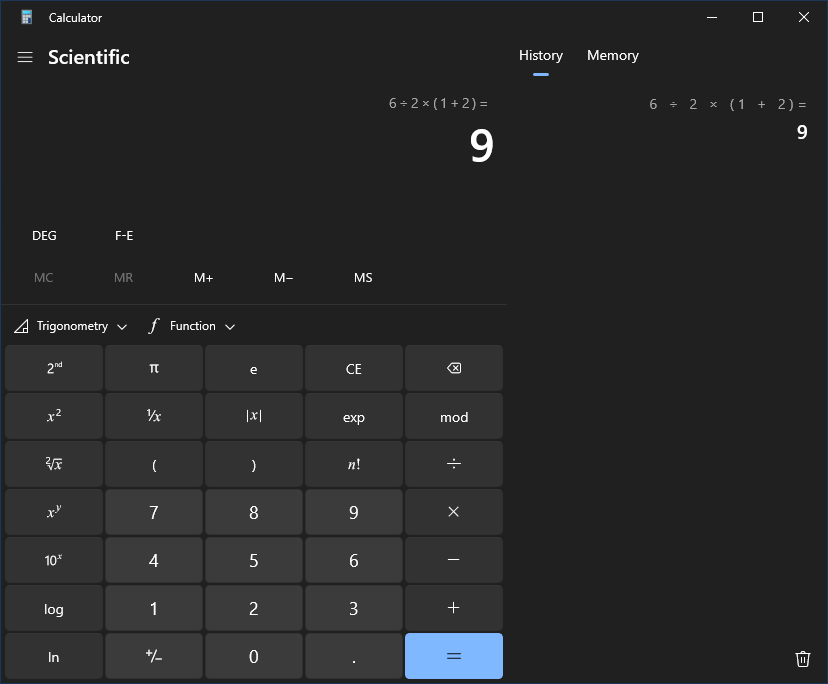Viewport: 828px width, 684px height.
Task: Click digit 6 key
Action: 354,560
